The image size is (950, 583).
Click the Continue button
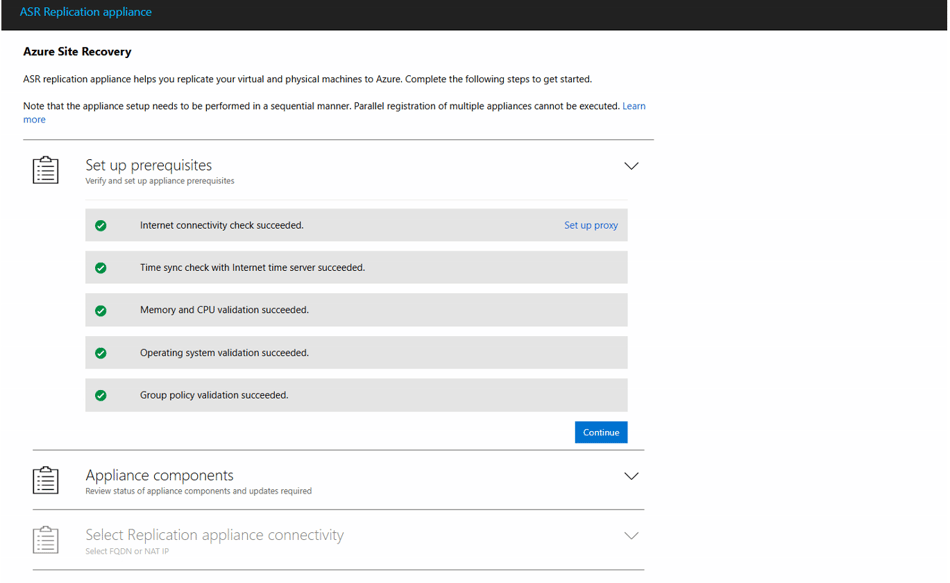click(601, 432)
